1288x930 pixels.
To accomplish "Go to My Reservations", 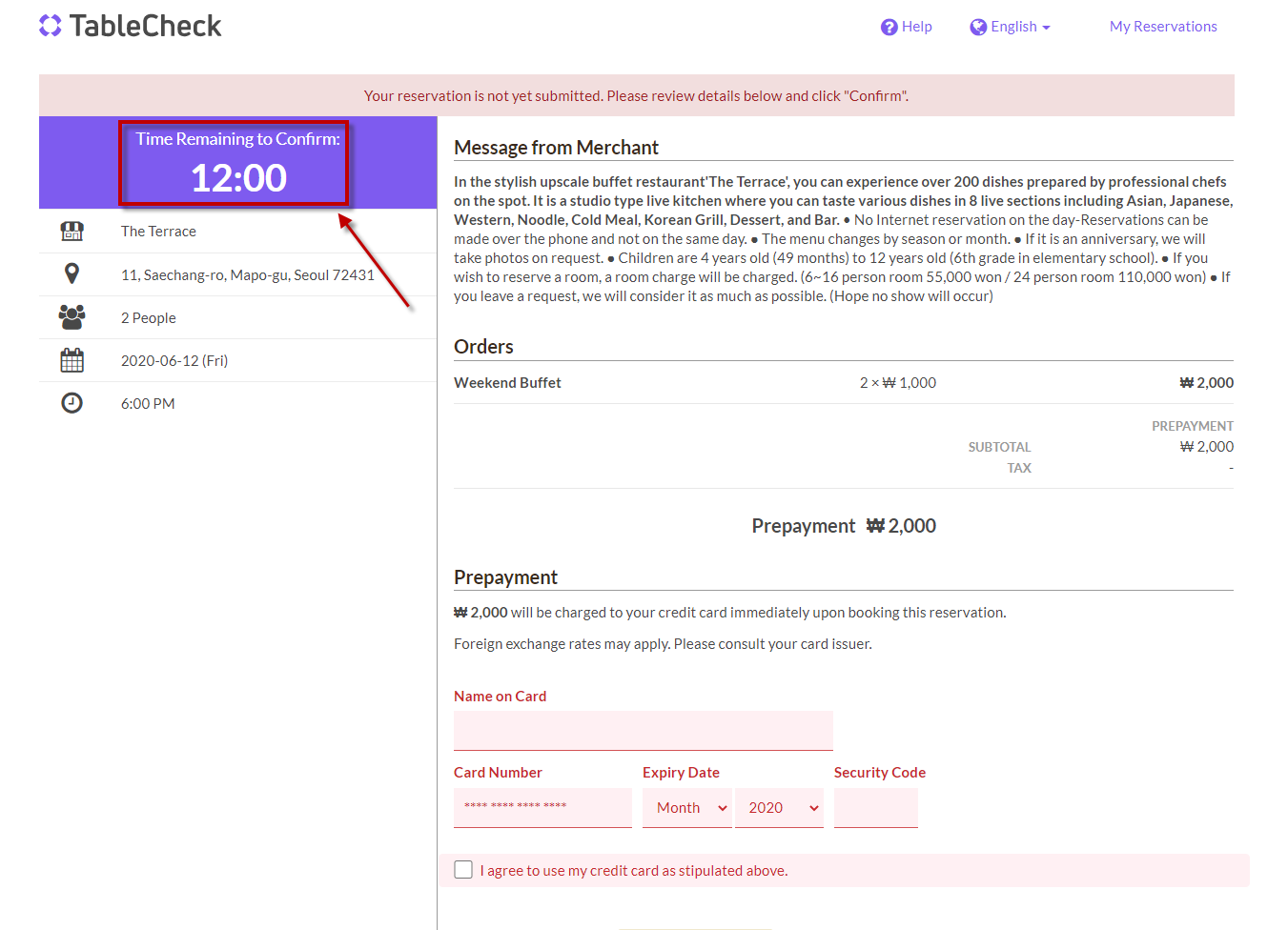I will [x=1163, y=27].
